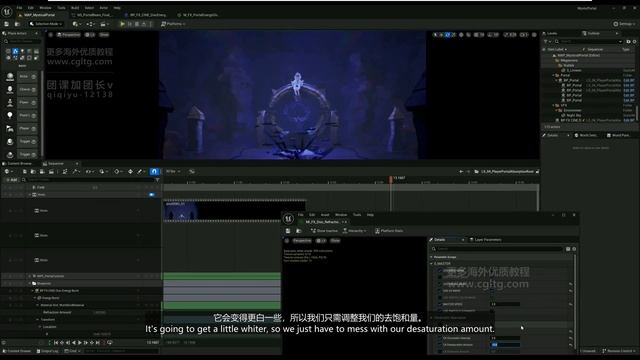
Task: Start Play-in-Editor with the green play icon
Action: 122,24
